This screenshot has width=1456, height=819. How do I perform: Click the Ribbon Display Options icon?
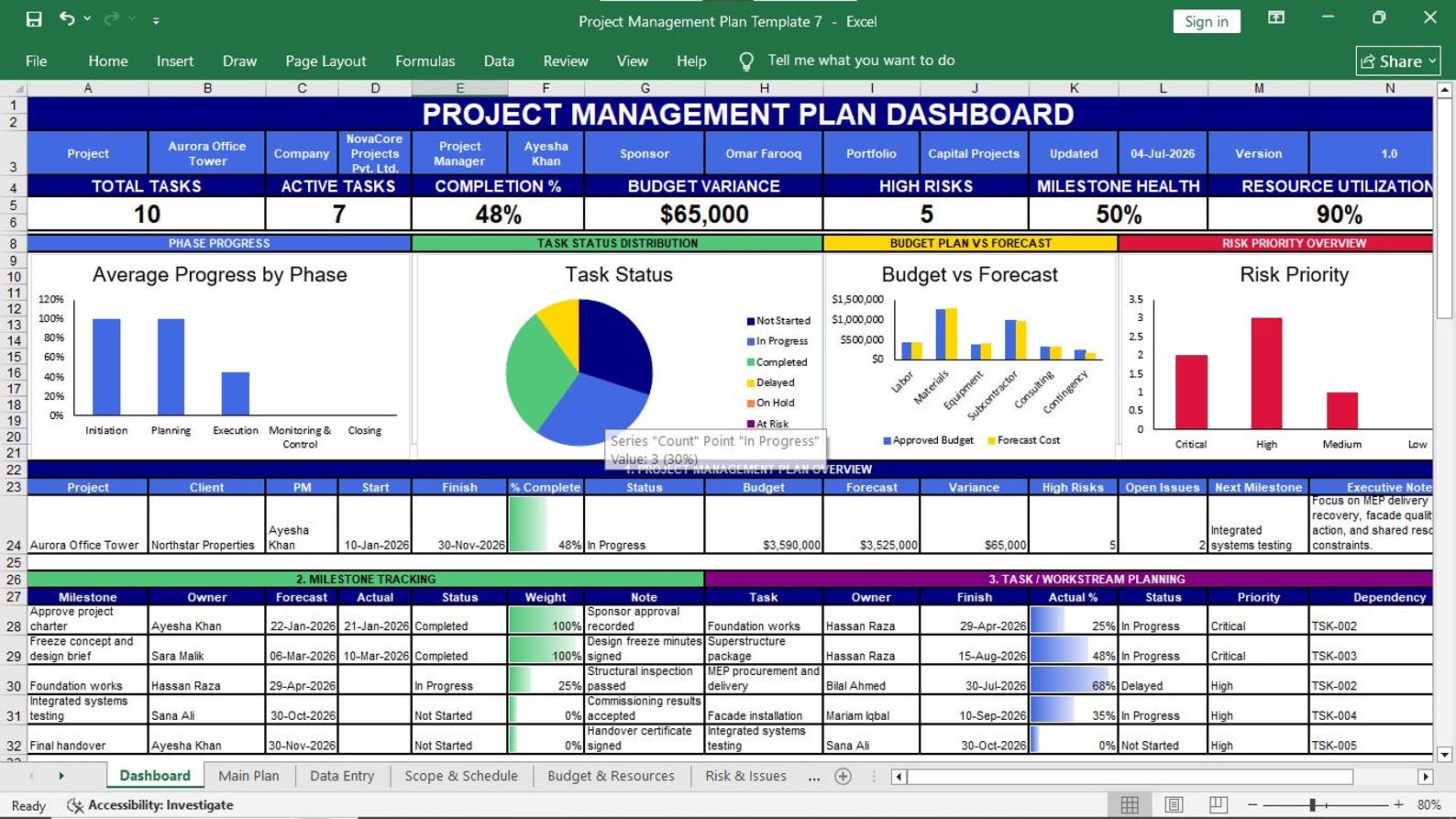coord(1276,17)
